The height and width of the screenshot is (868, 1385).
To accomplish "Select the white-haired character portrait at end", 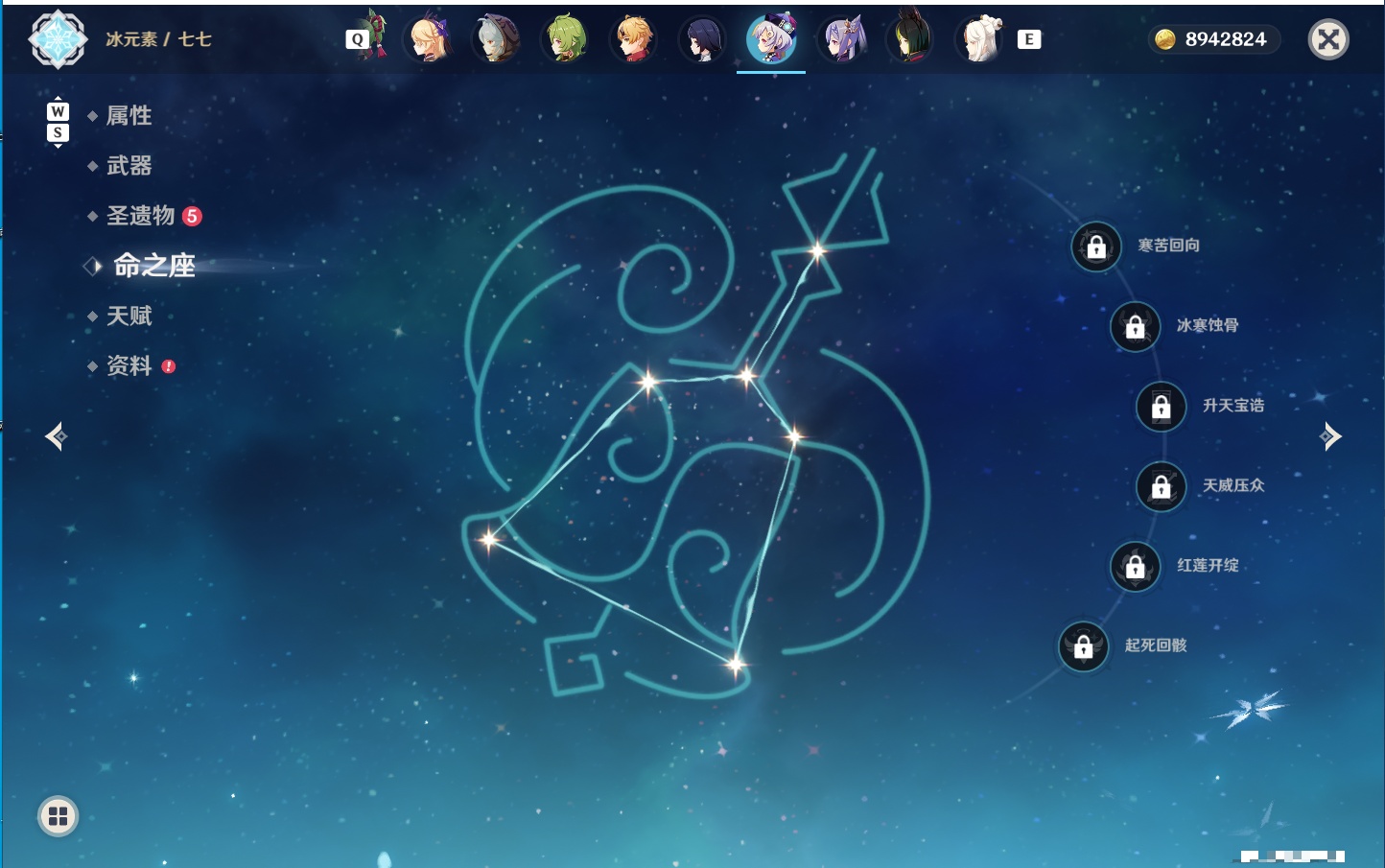I will pos(979,39).
